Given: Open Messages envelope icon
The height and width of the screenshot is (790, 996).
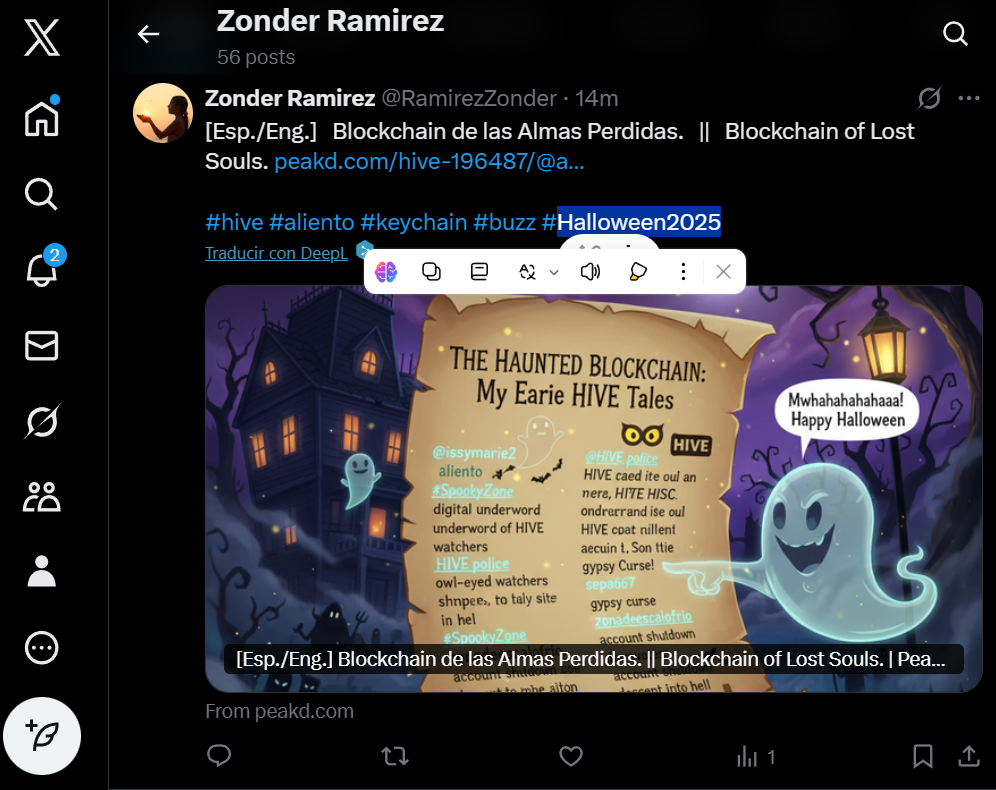Looking at the screenshot, I should (42, 346).
